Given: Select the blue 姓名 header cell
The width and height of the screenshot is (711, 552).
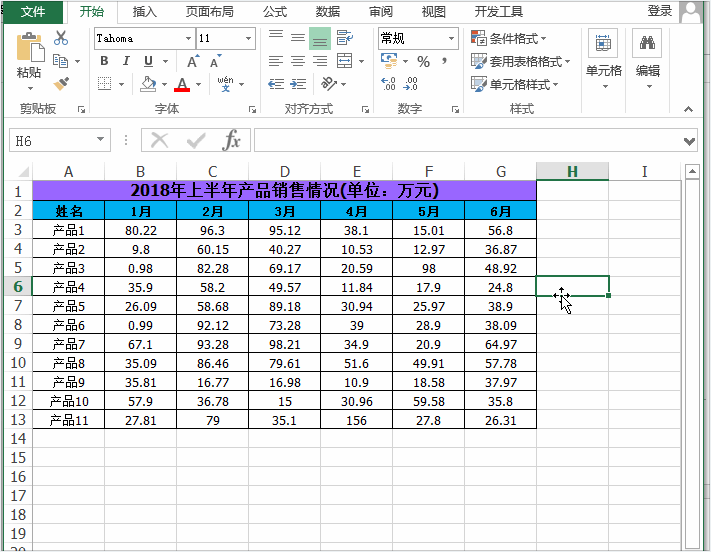Looking at the screenshot, I should [x=68, y=210].
